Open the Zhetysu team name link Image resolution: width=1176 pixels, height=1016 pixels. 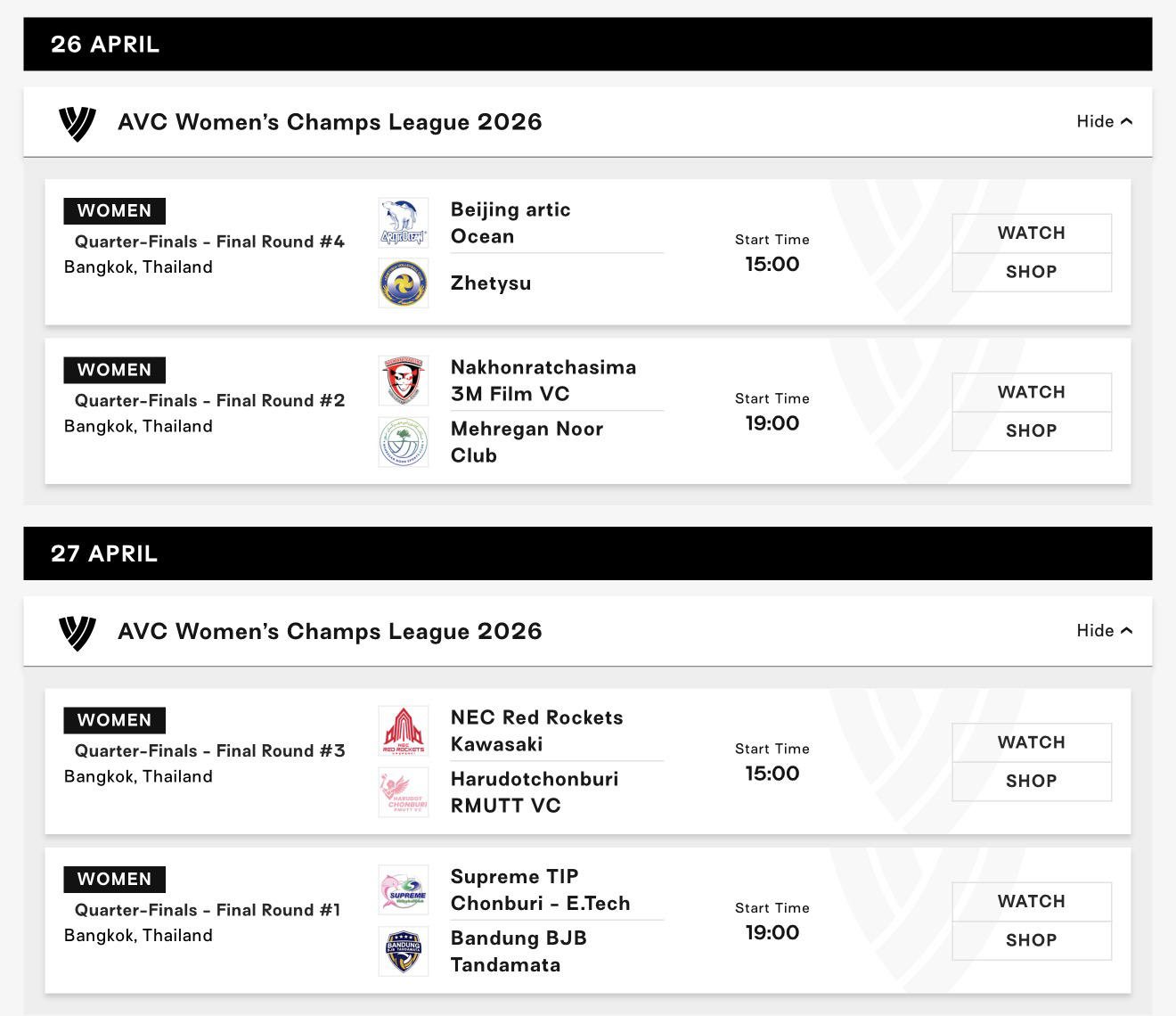tap(491, 283)
